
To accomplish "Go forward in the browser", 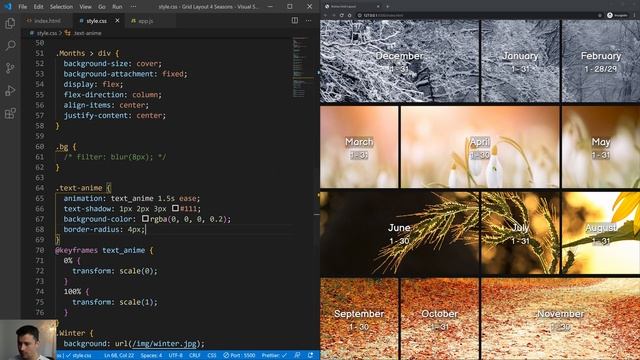I will 333,15.
